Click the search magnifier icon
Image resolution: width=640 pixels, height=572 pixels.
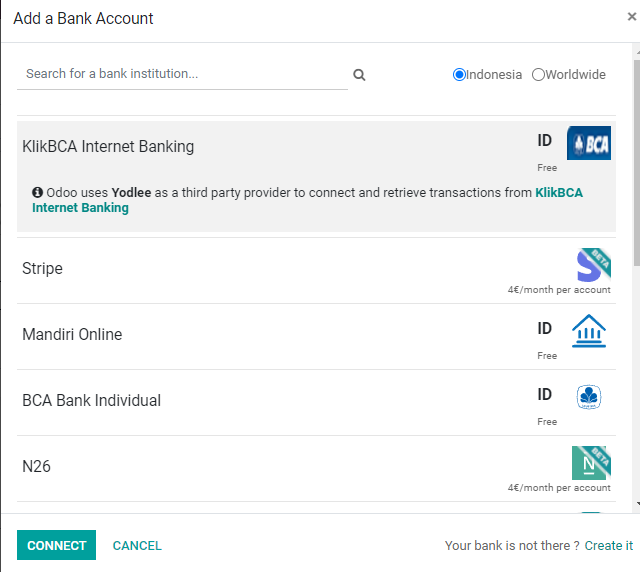coord(359,75)
